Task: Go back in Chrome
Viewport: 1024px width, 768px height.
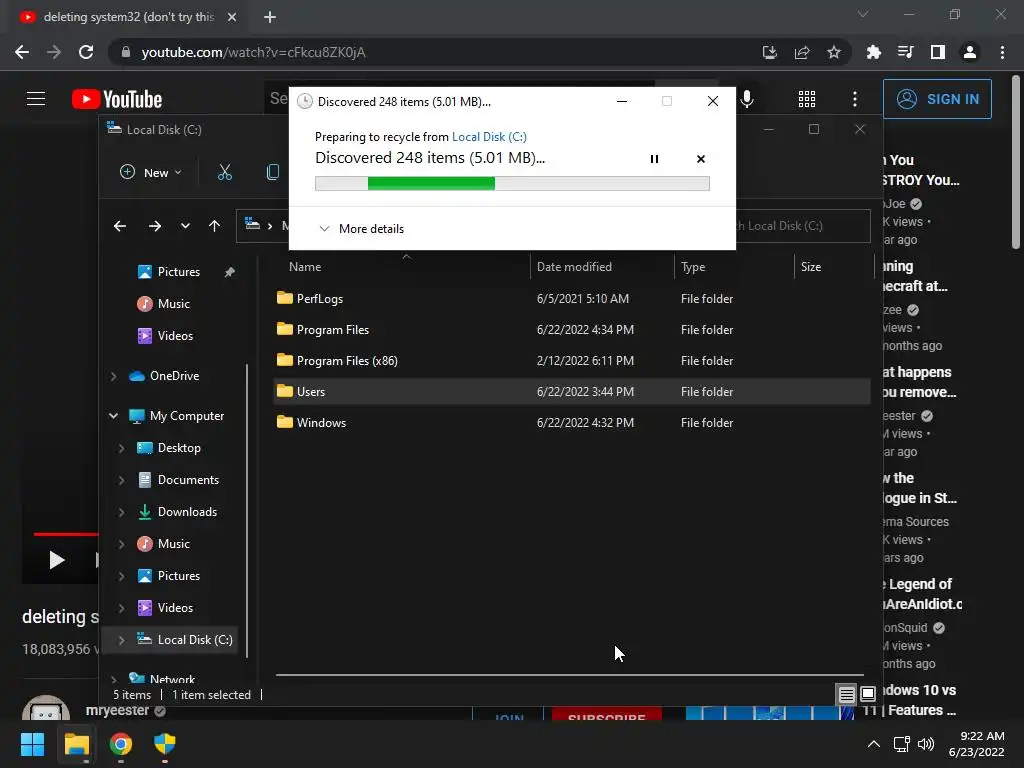Action: [22, 52]
